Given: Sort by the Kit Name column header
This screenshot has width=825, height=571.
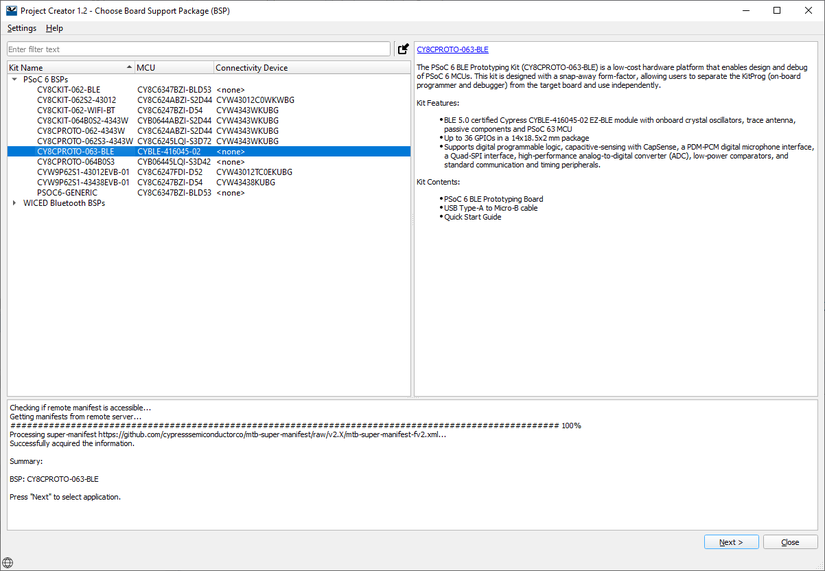Looking at the screenshot, I should coord(71,67).
